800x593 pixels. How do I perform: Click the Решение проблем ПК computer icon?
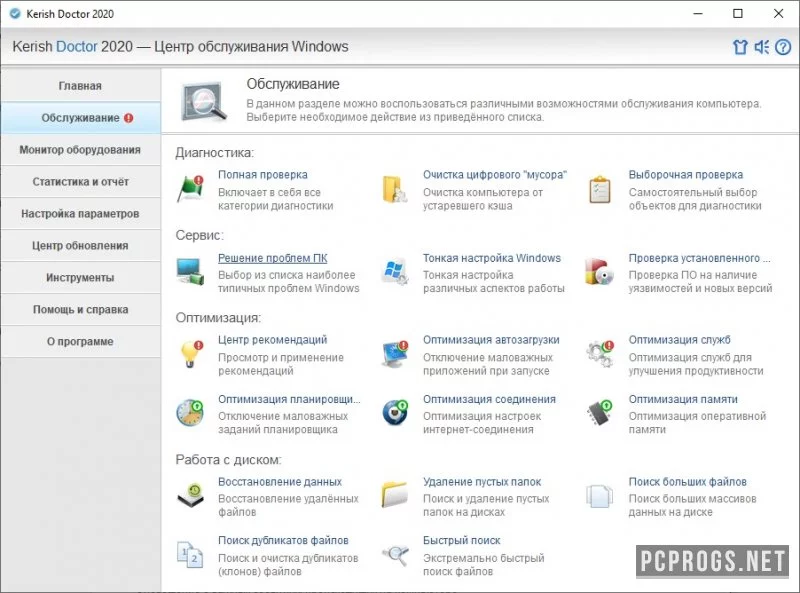click(x=190, y=271)
